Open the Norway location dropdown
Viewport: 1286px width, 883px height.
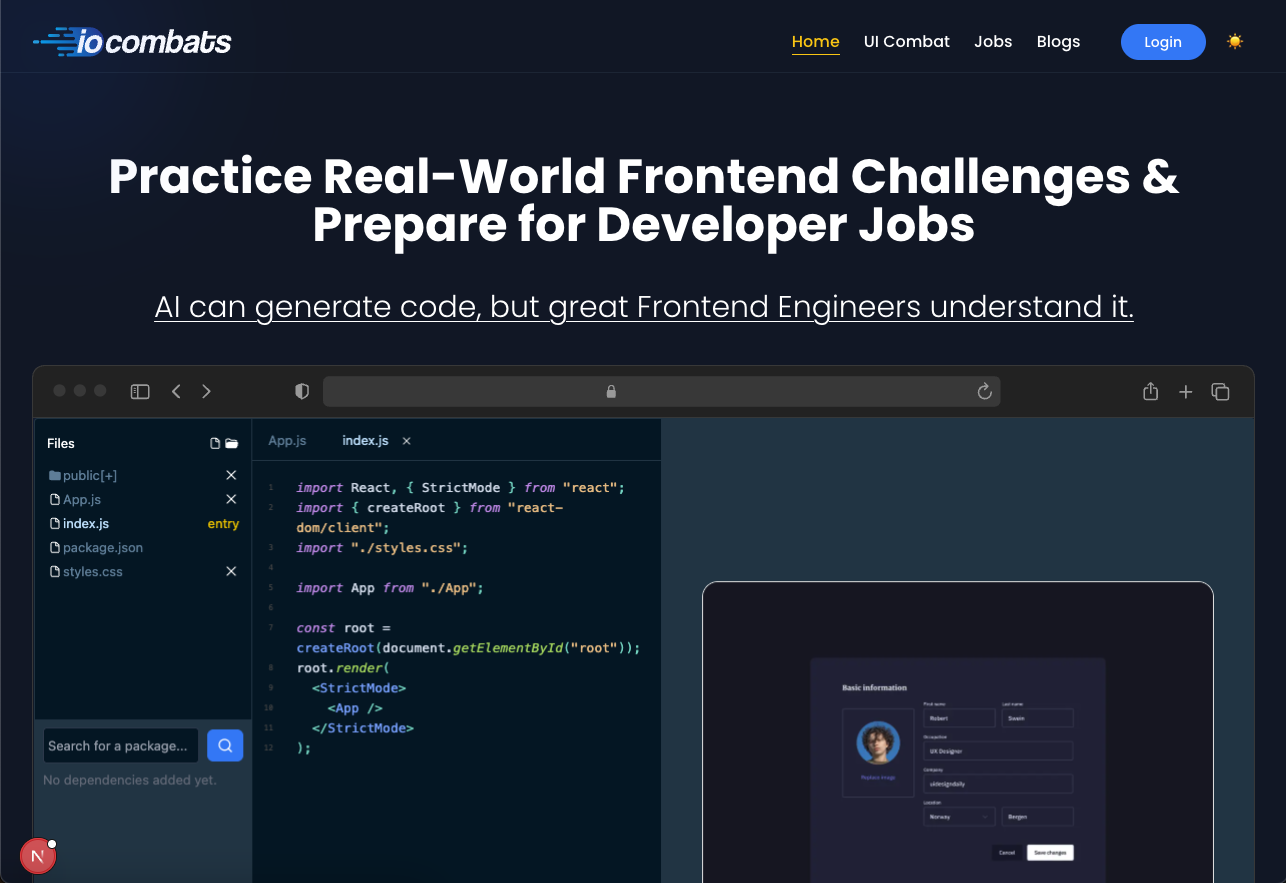(x=958, y=817)
